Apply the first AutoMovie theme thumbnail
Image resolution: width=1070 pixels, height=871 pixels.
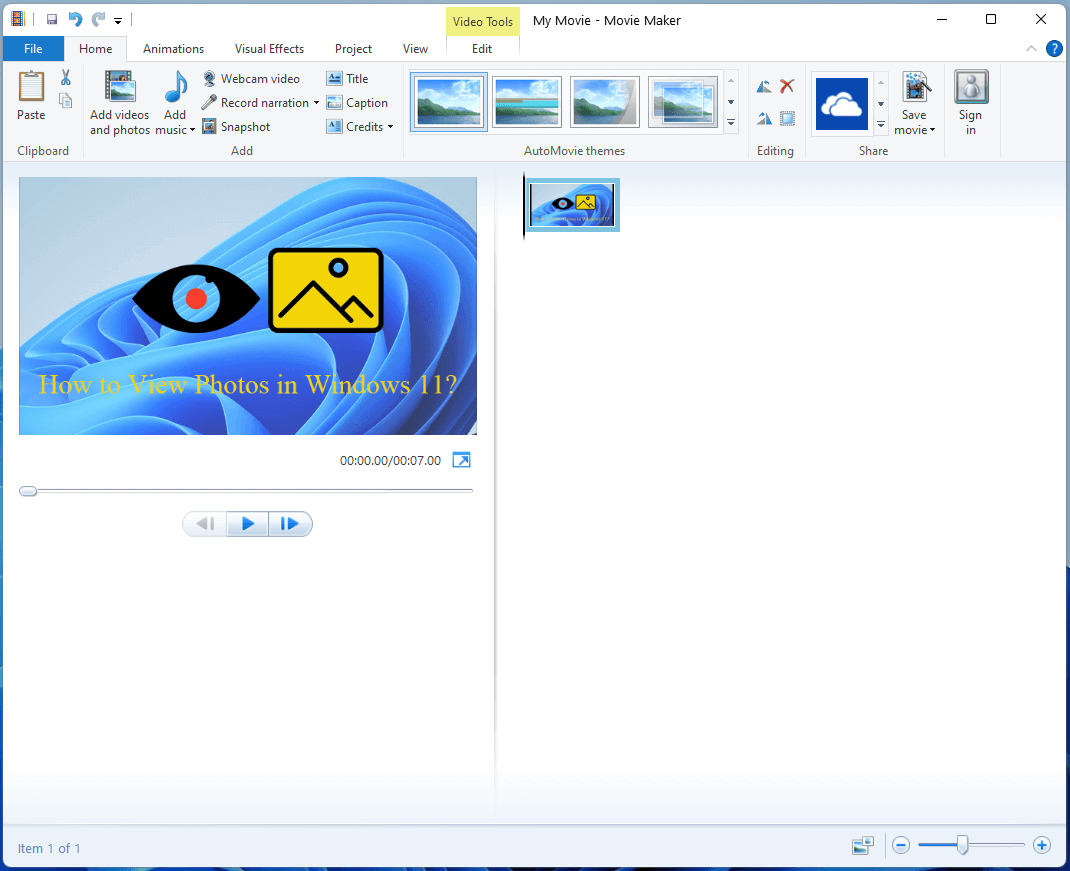point(449,102)
